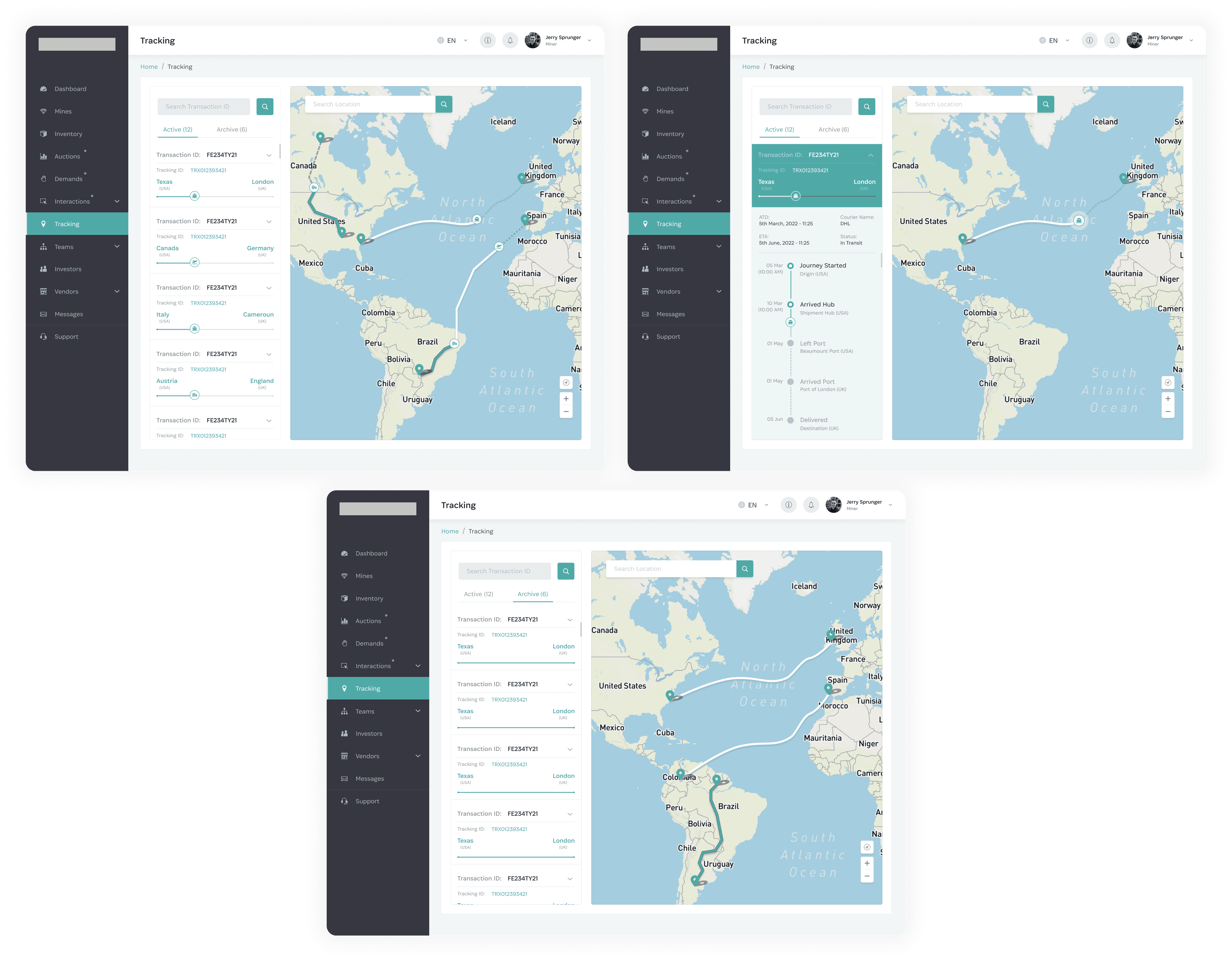Viewport: 1232px width, 961px height.
Task: Click the map pin south of Uruguay
Action: pyautogui.click(x=695, y=880)
